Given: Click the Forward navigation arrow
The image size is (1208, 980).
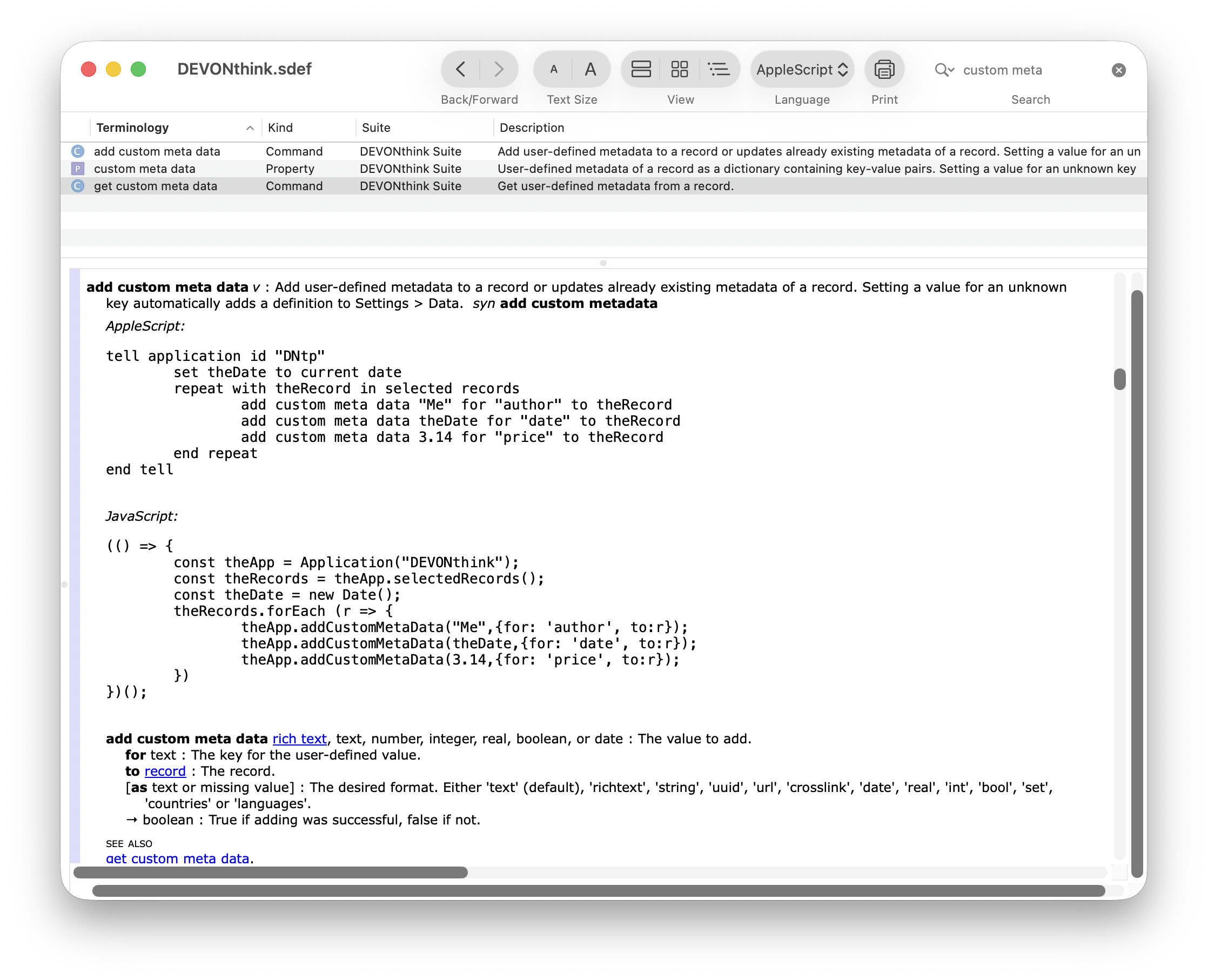Looking at the screenshot, I should tap(498, 70).
